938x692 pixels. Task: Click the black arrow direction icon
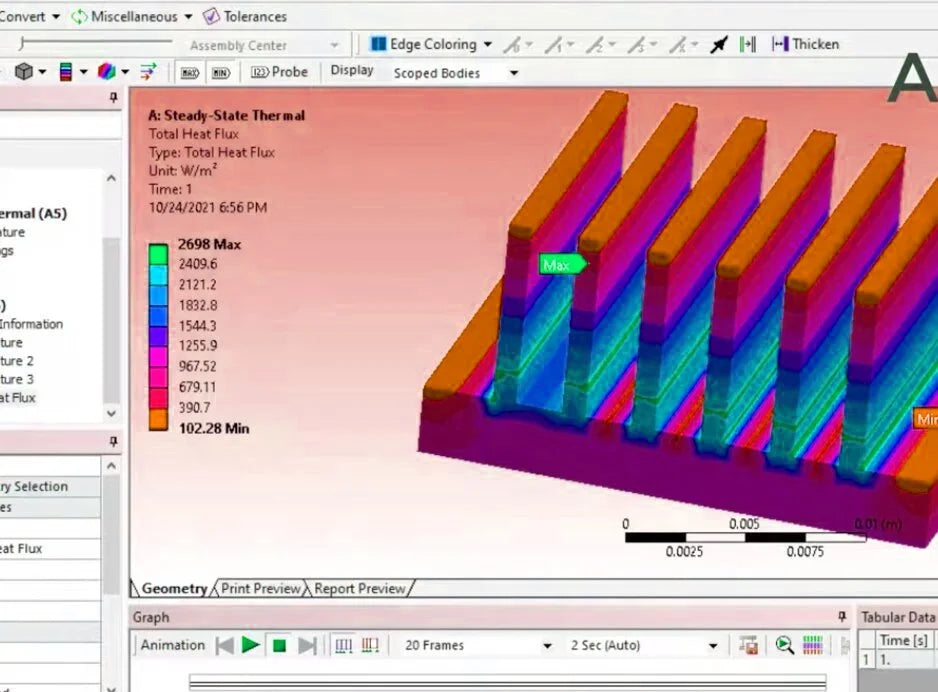pos(718,44)
